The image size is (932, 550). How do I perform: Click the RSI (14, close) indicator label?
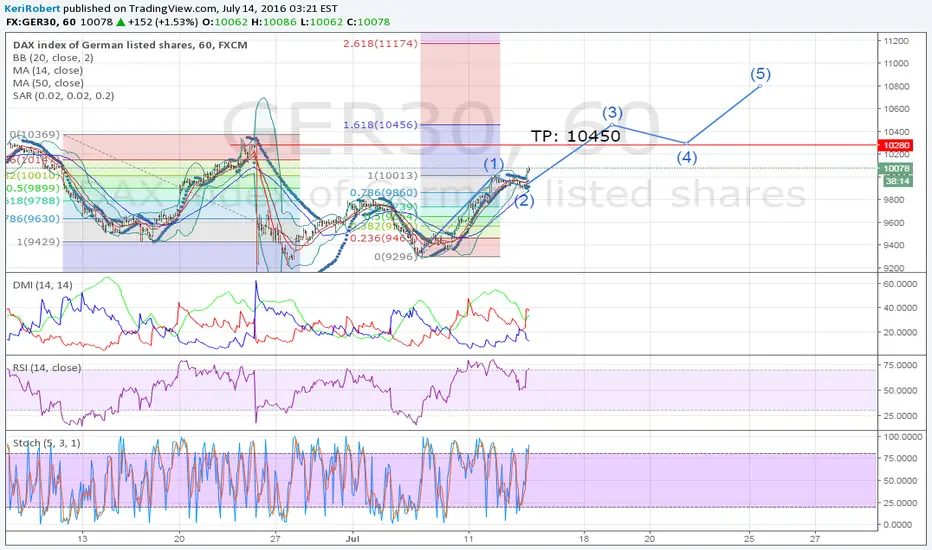[x=47, y=368]
